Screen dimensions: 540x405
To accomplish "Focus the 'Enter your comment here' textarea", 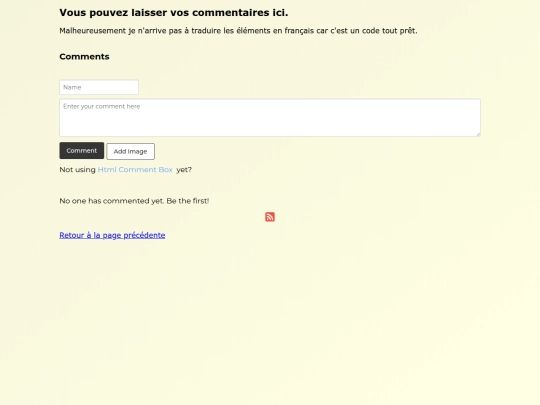I will tap(270, 118).
